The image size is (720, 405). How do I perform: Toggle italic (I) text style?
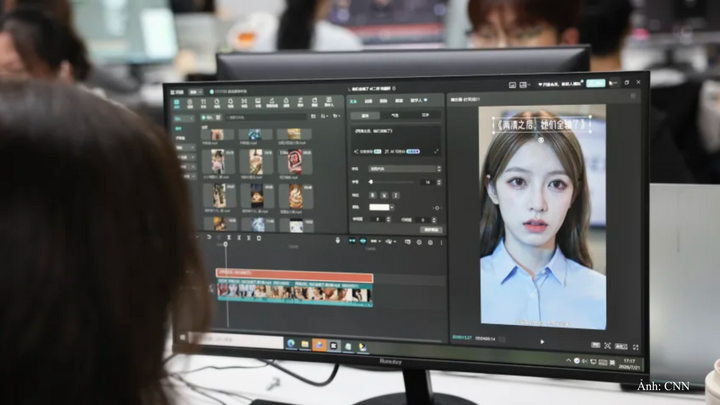click(396, 195)
